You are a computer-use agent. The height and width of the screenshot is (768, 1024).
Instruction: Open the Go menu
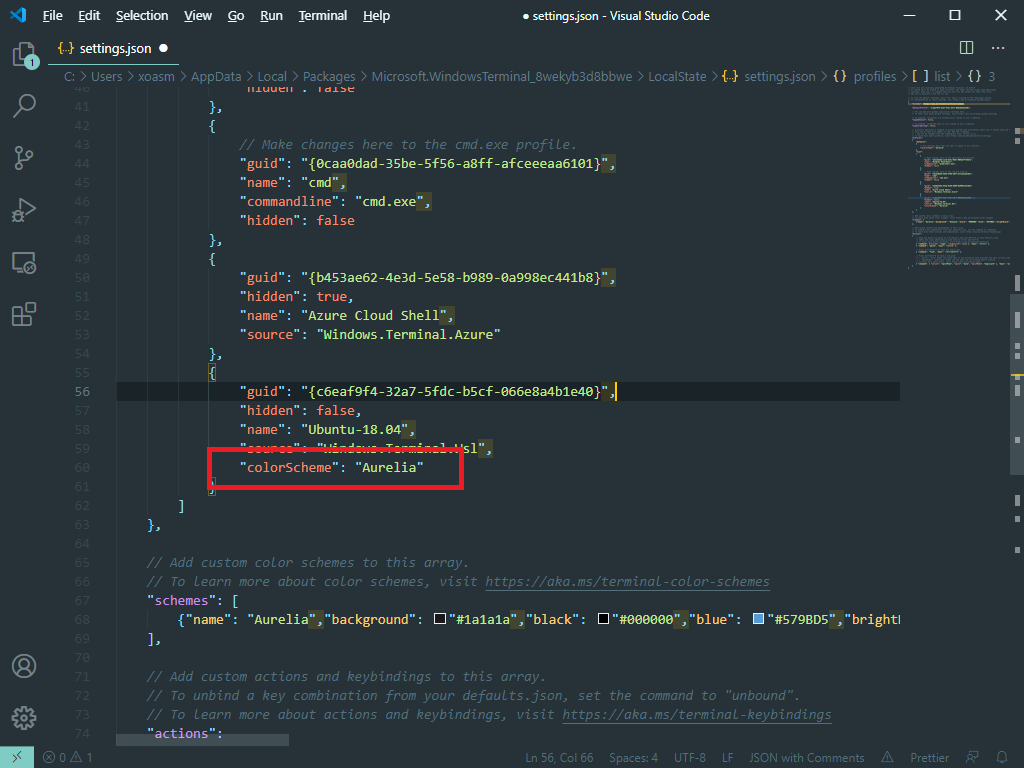point(236,16)
